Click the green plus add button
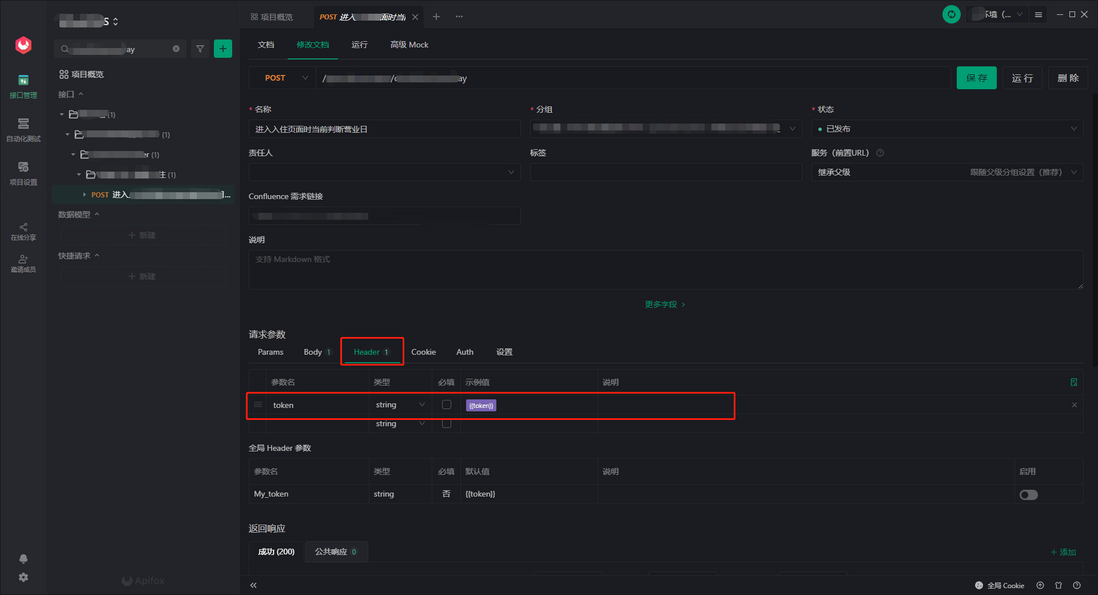The image size is (1098, 595). tap(223, 49)
